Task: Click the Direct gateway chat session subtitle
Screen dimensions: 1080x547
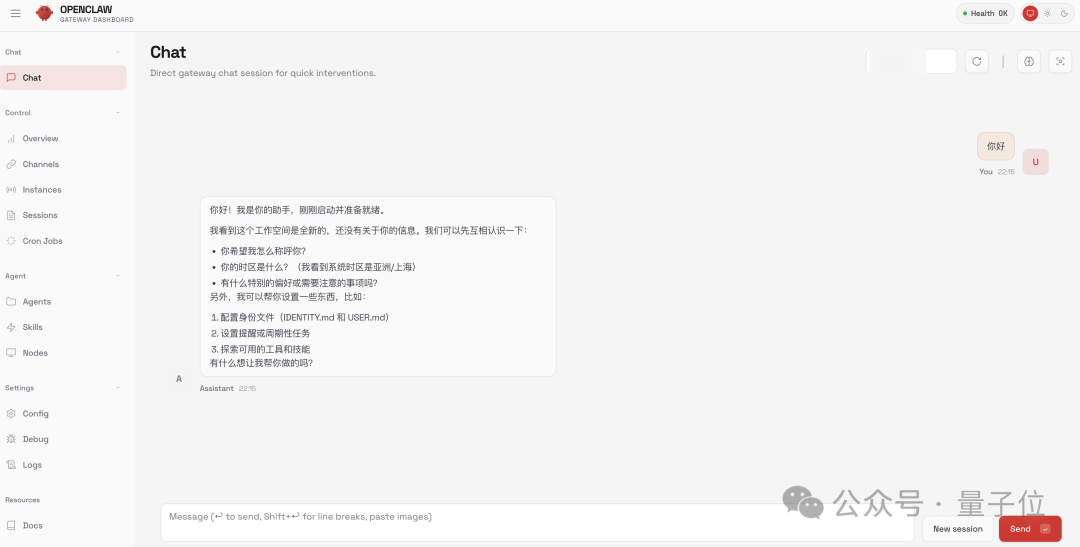Action: pos(263,73)
